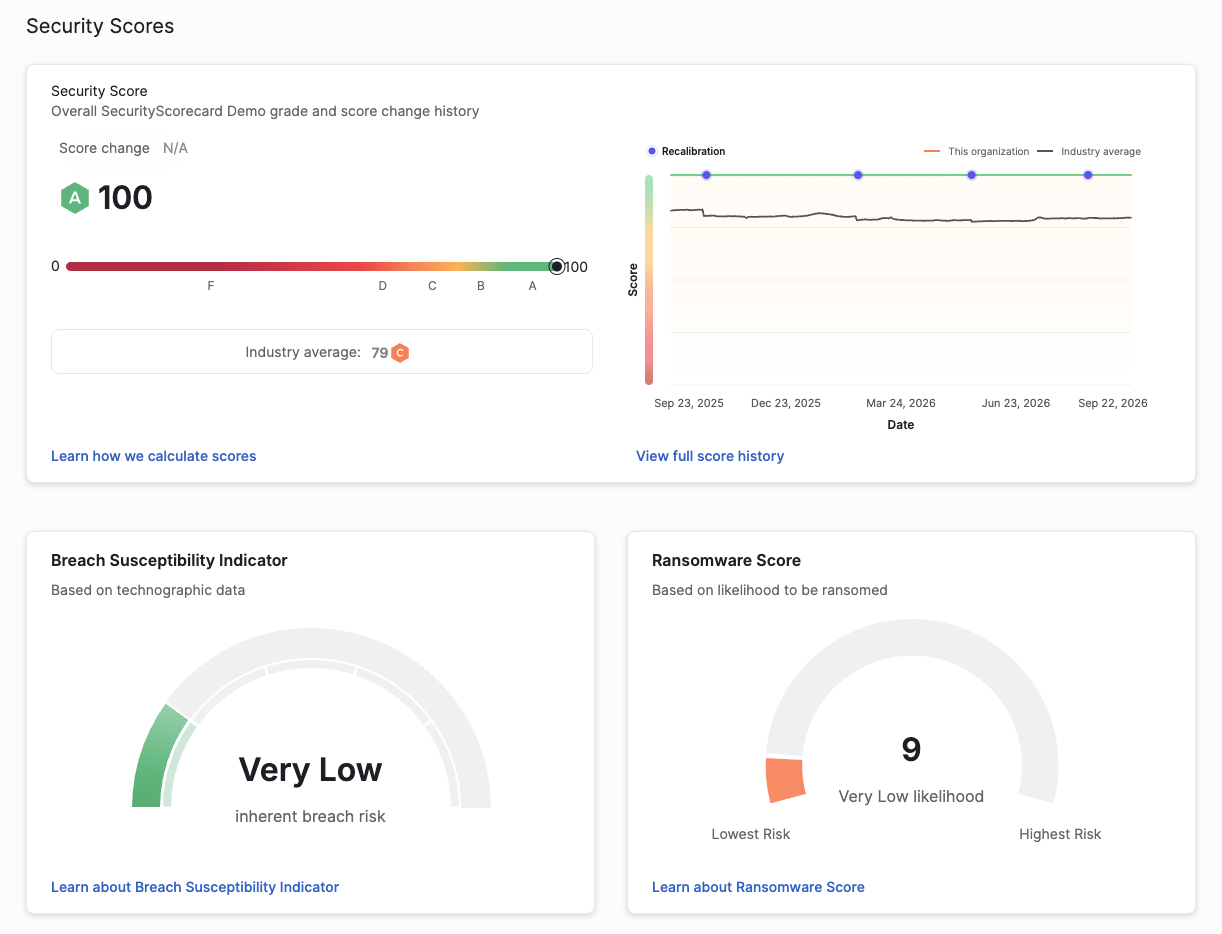Click the orange C industry grade badge
Screen dimensions: 1222x934
click(400, 353)
